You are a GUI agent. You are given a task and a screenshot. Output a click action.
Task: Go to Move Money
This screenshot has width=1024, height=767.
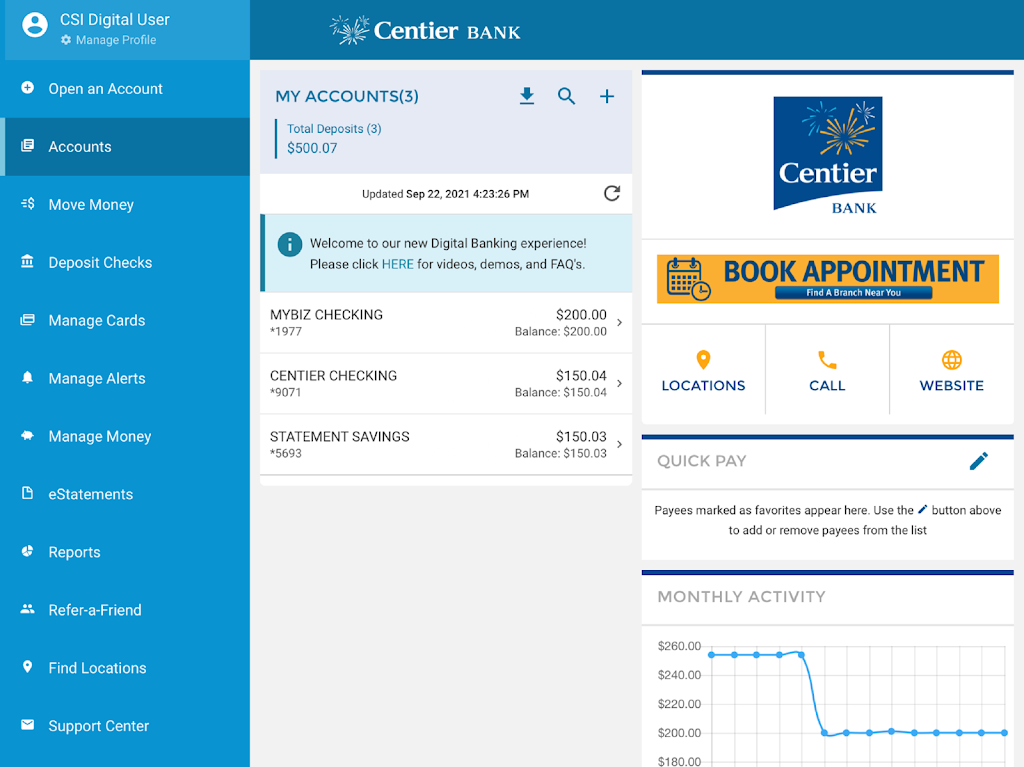(125, 204)
